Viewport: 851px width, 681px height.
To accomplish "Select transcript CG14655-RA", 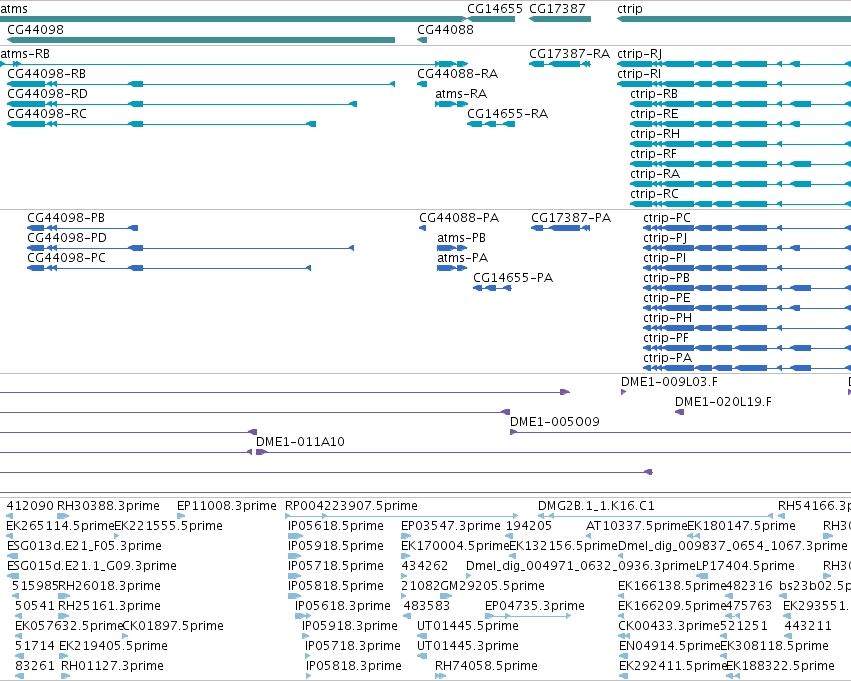I will (x=507, y=114).
